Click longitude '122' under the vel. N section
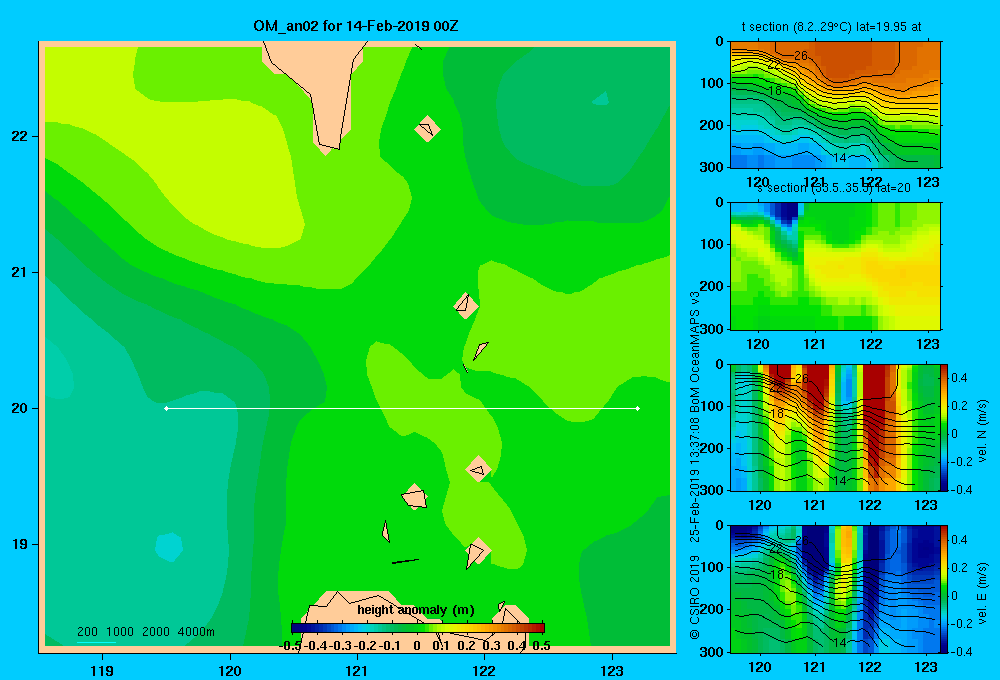The height and width of the screenshot is (680, 1000). pyautogui.click(x=871, y=505)
